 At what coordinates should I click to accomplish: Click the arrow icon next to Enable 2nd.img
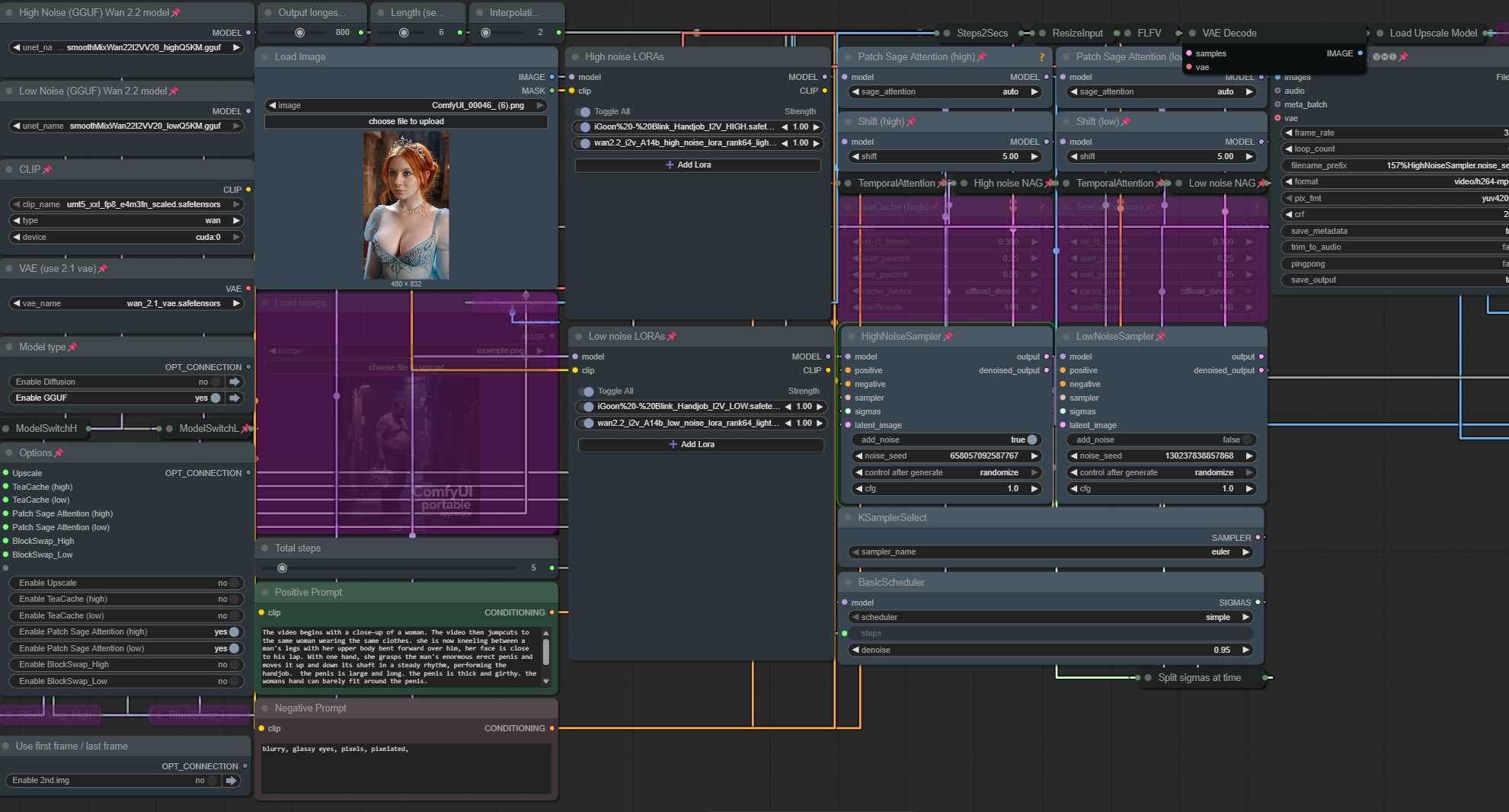point(231,780)
